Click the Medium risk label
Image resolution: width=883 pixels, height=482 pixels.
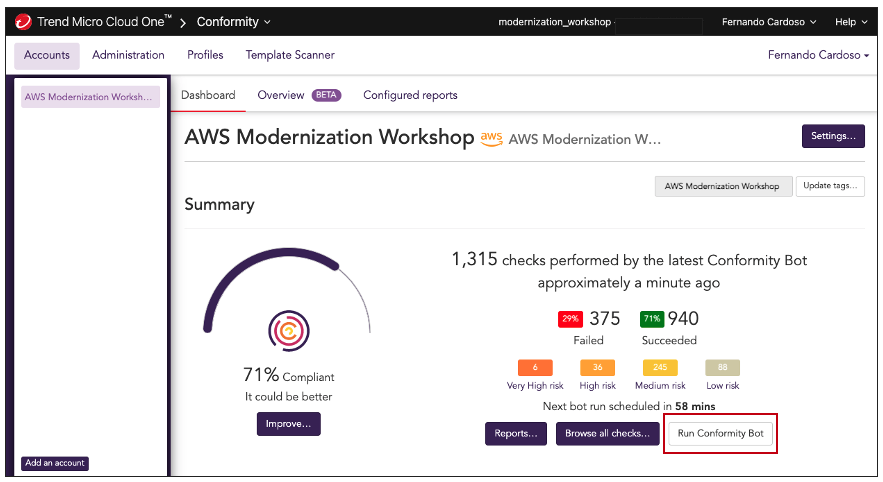(660, 386)
